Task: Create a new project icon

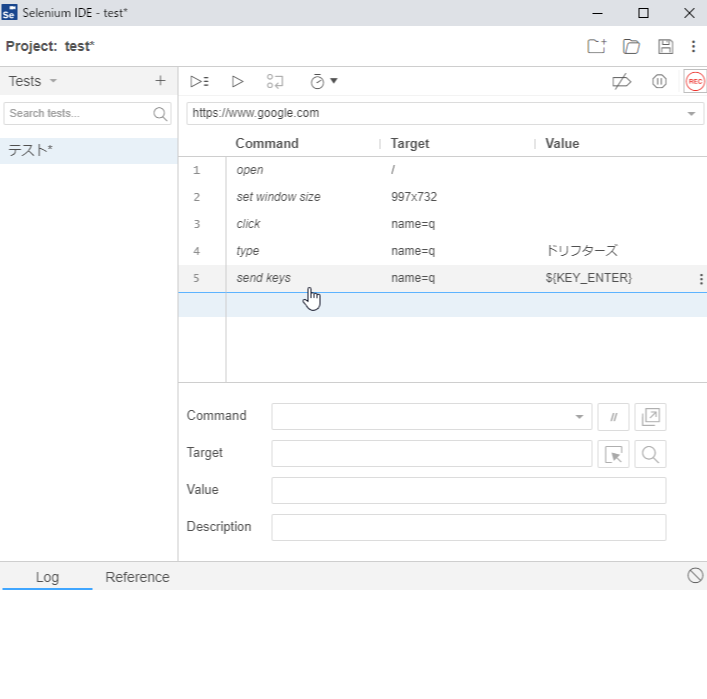Action: tap(596, 46)
